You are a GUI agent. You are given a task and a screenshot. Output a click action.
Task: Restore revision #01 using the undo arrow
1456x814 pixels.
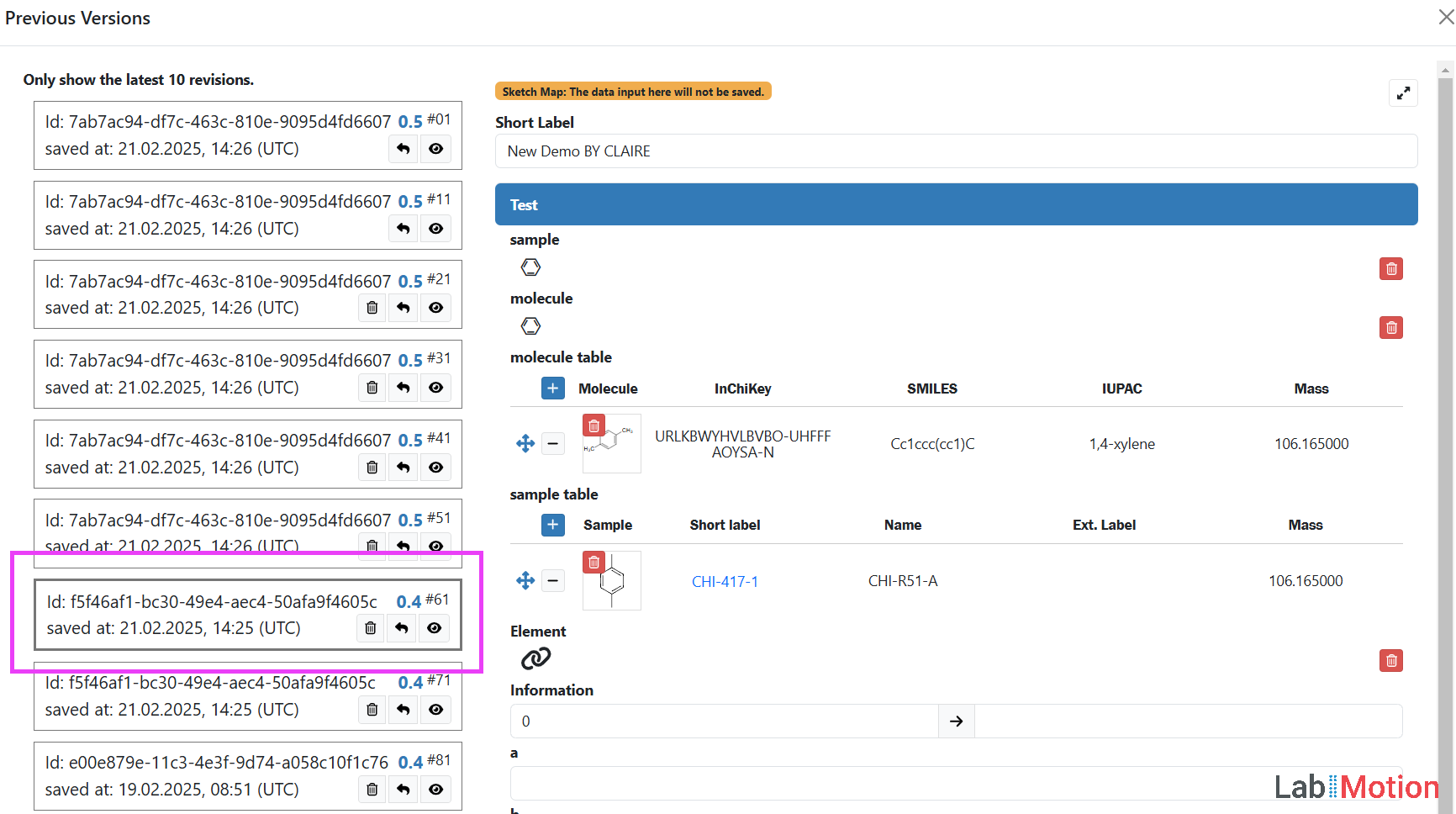[x=404, y=149]
